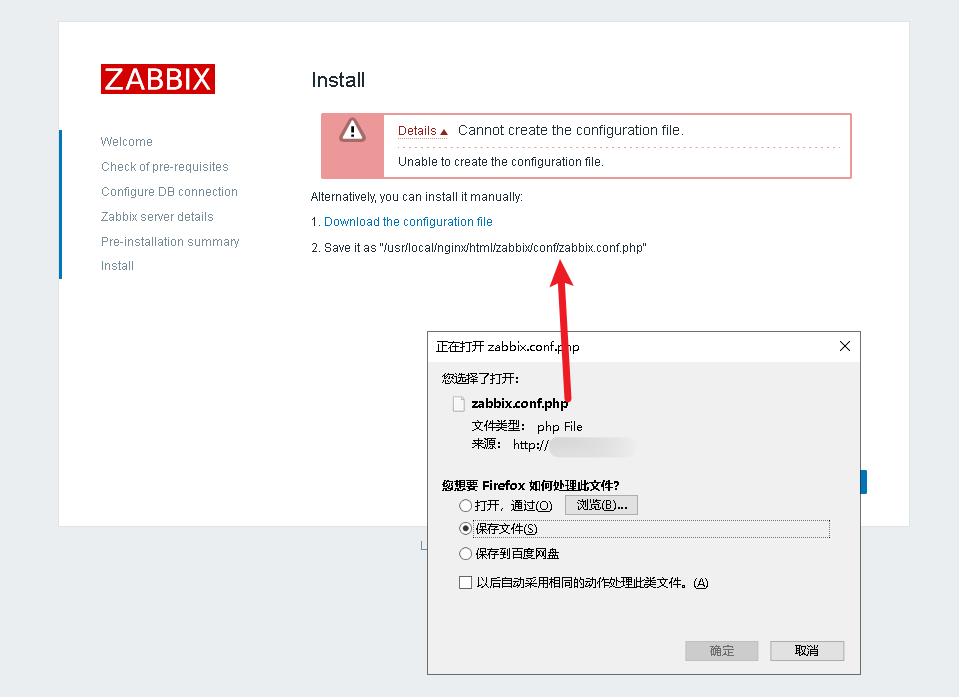Click the zabbix.conf.php file icon in dialog

coord(459,404)
